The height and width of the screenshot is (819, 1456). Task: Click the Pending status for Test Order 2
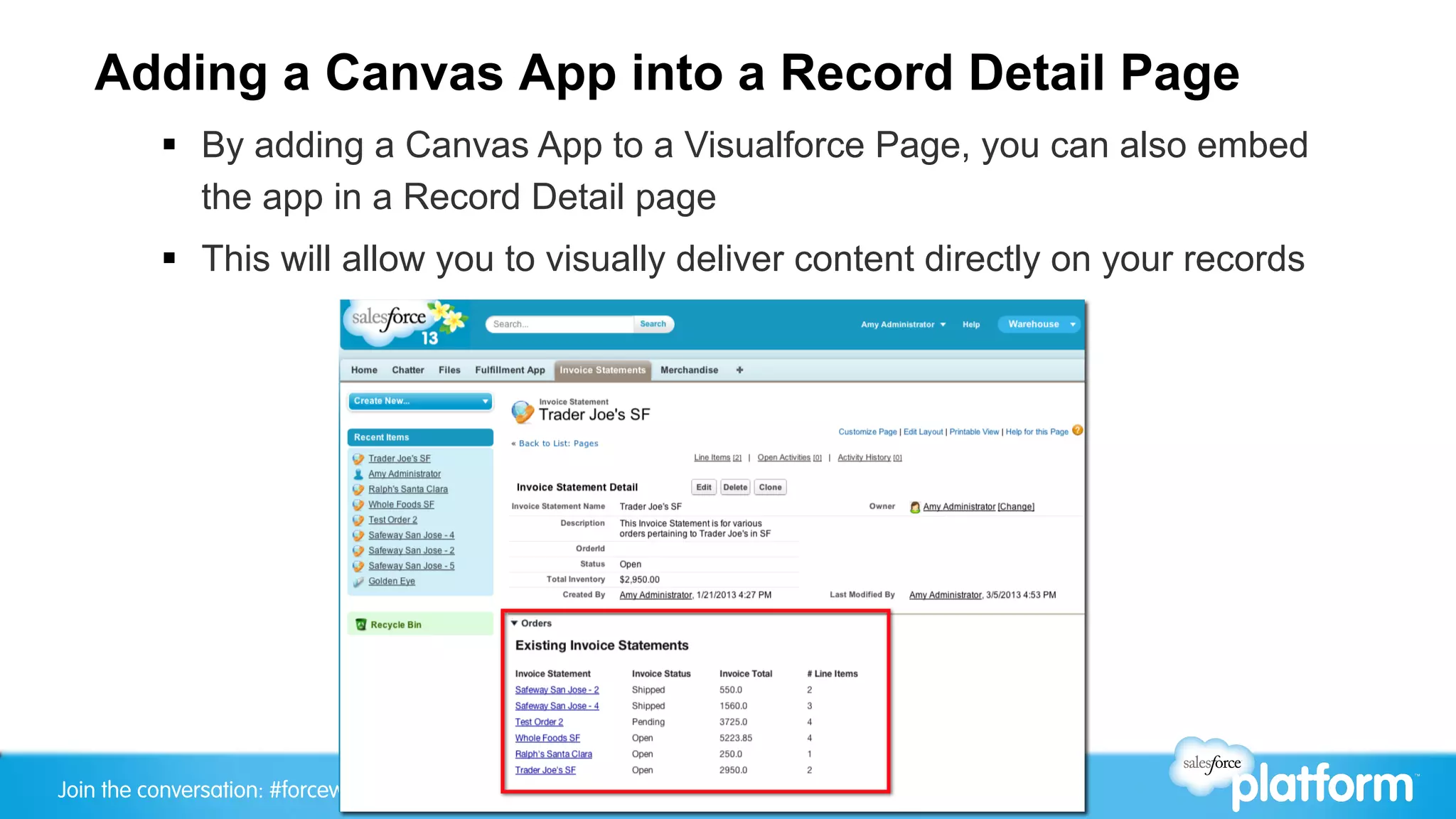tap(648, 722)
